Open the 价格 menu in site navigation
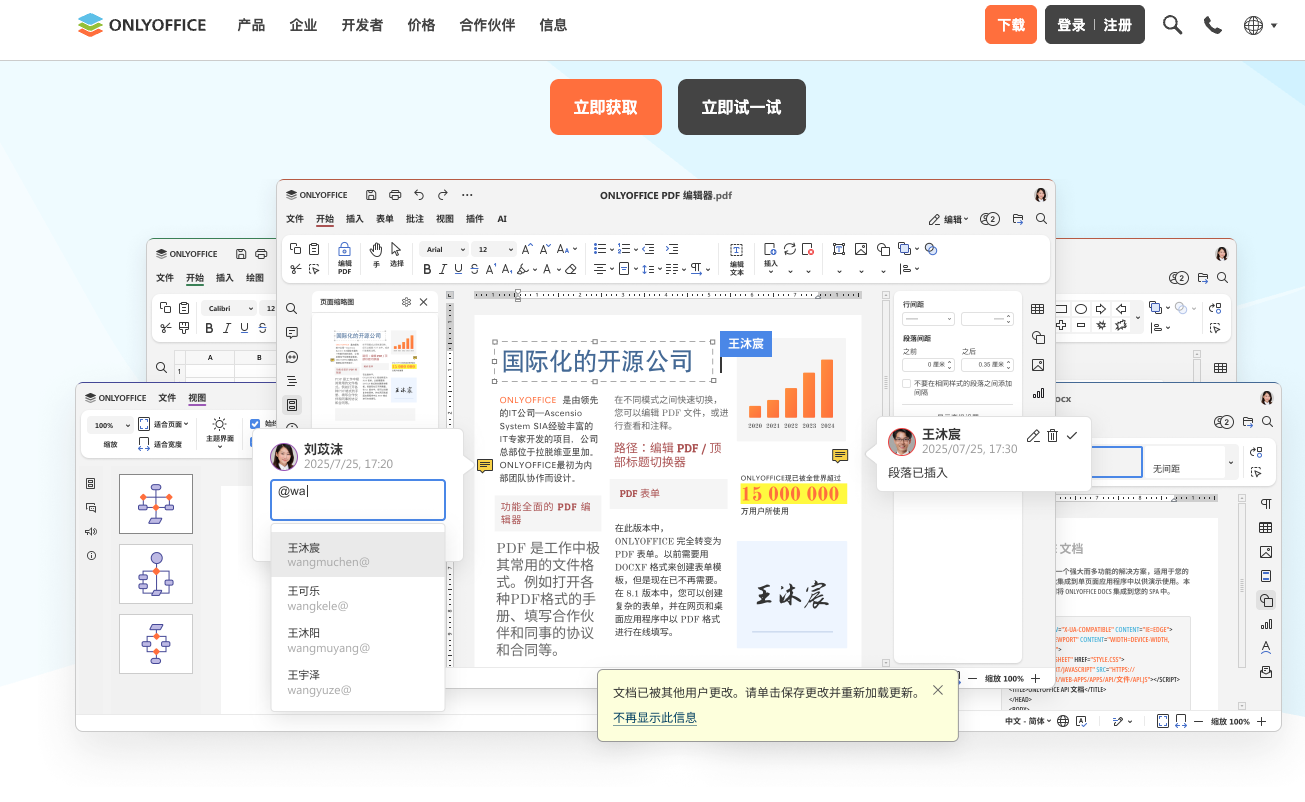Image resolution: width=1305 pixels, height=802 pixels. tap(421, 25)
